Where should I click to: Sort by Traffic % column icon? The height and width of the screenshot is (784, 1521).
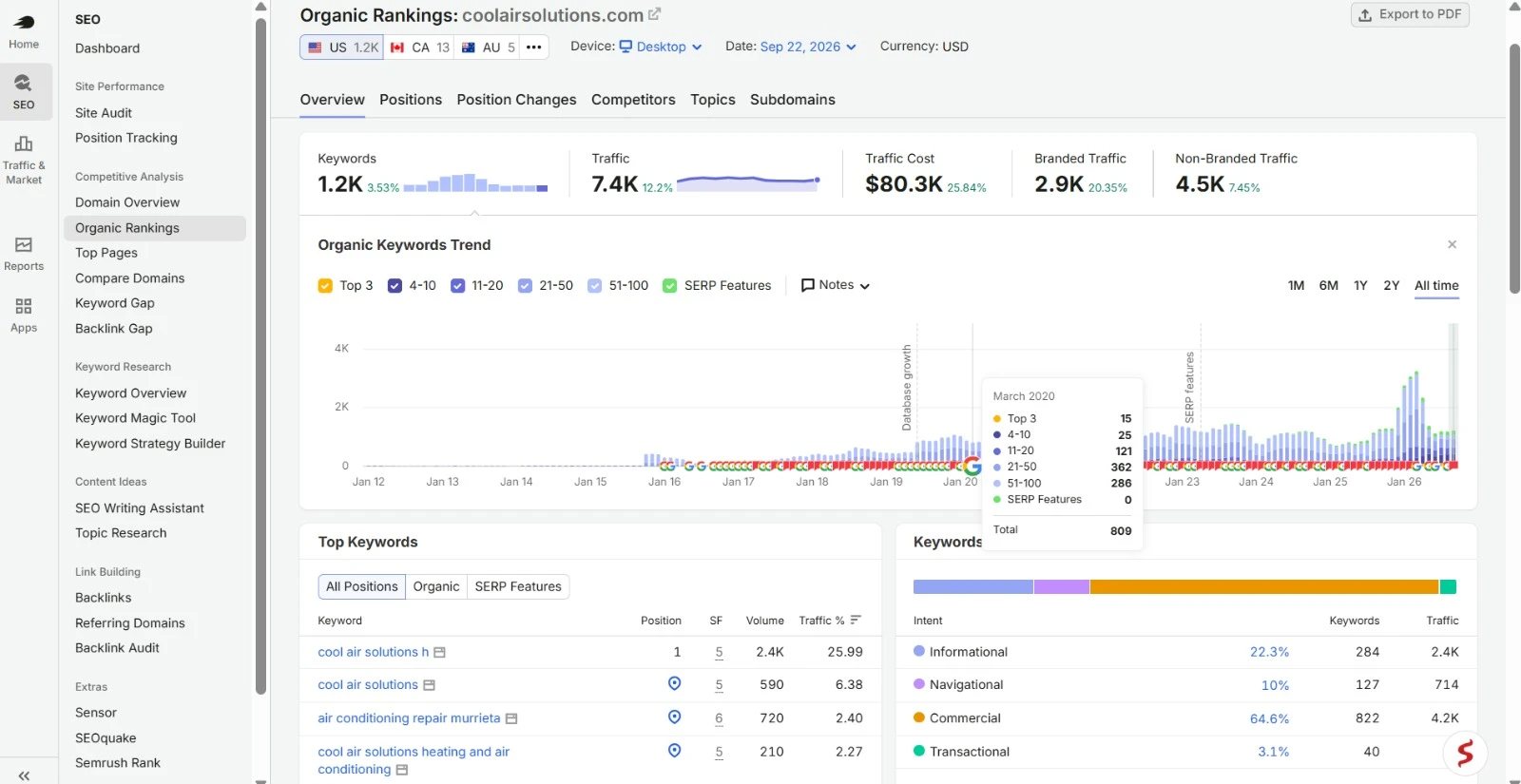point(856,620)
